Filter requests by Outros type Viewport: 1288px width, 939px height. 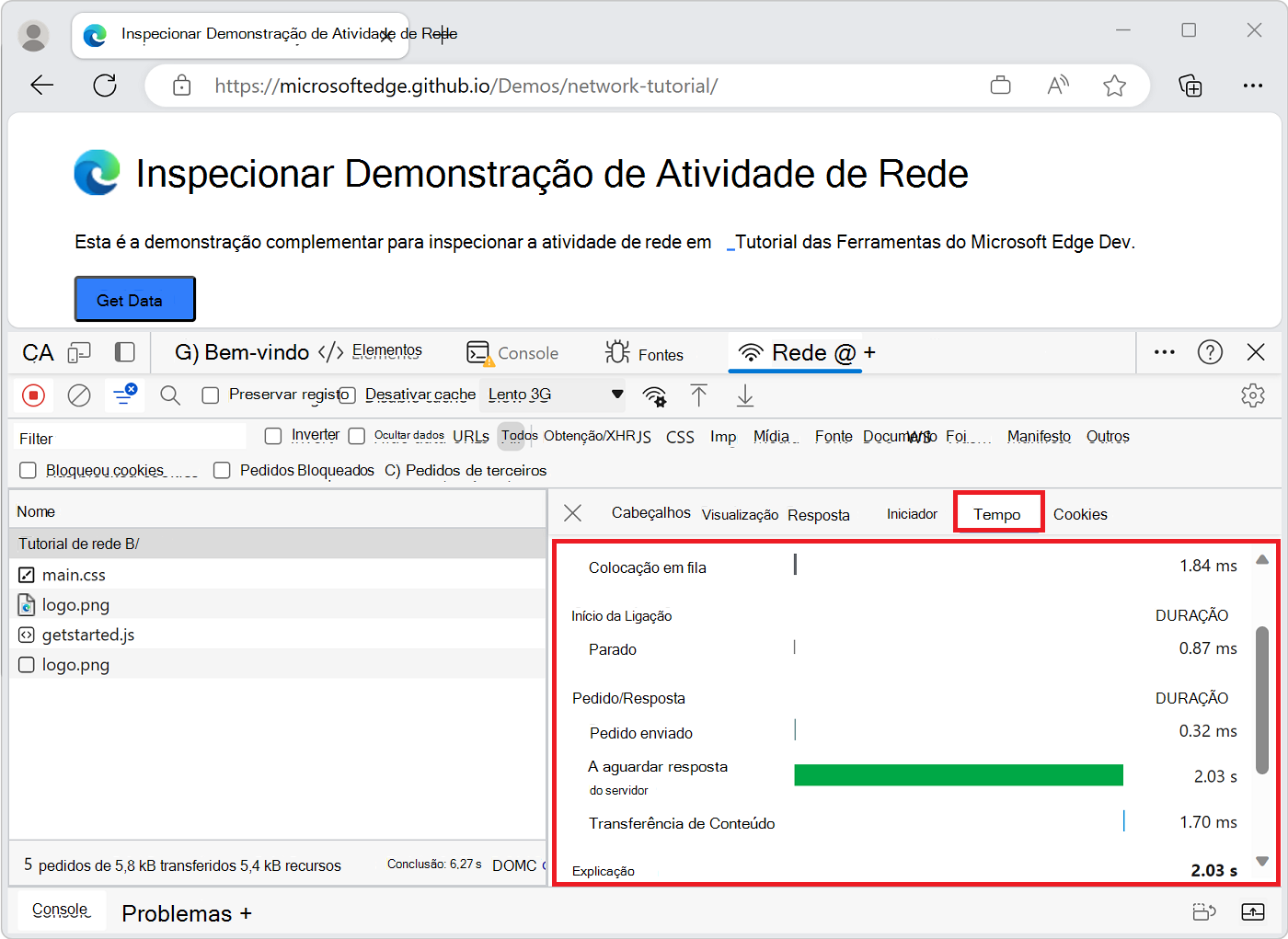pos(1108,436)
